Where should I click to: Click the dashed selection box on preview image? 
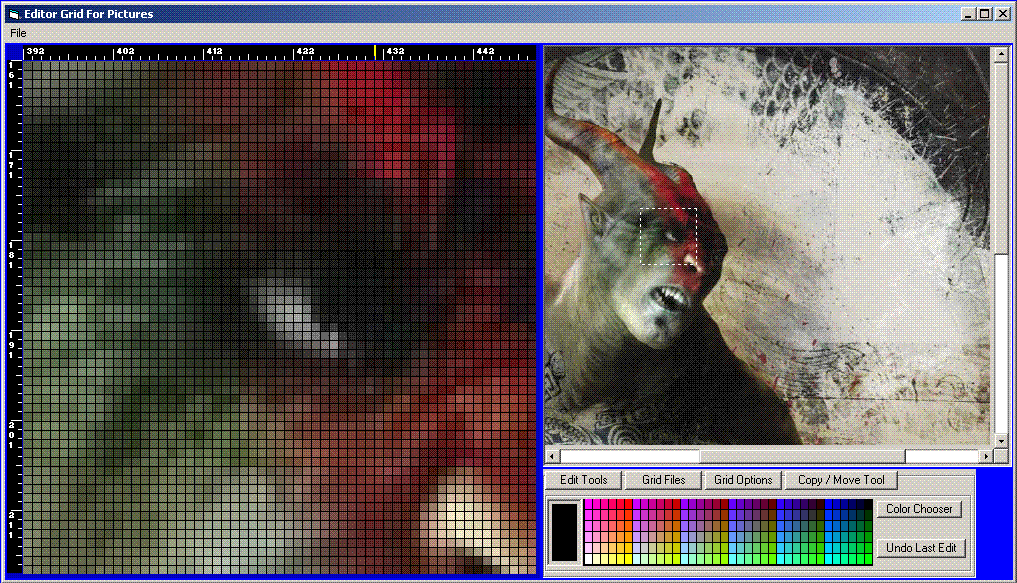[x=668, y=236]
